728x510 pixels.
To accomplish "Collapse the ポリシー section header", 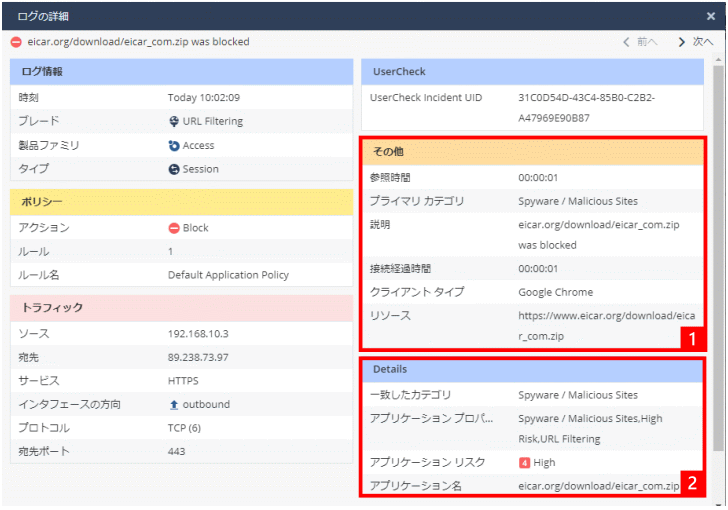I will (x=181, y=202).
